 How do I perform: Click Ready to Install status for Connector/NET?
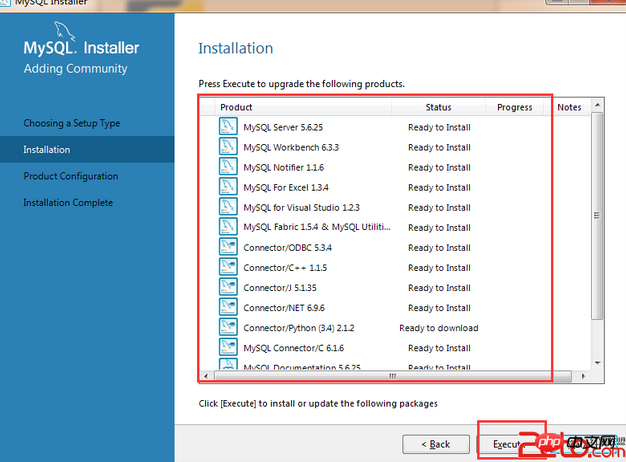tap(439, 308)
